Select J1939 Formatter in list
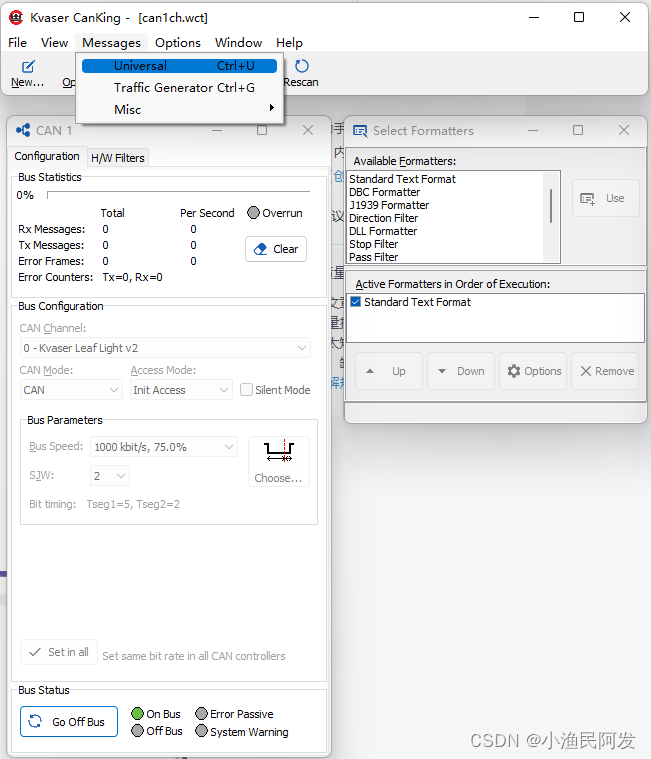651x759 pixels. [x=389, y=205]
